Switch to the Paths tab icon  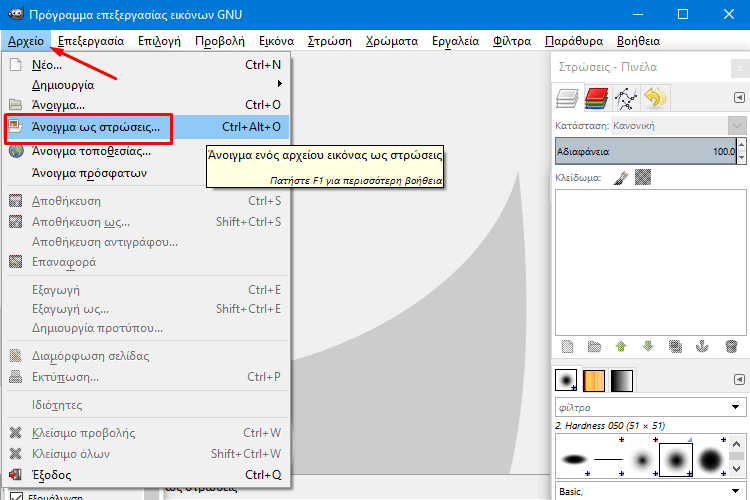pos(626,98)
